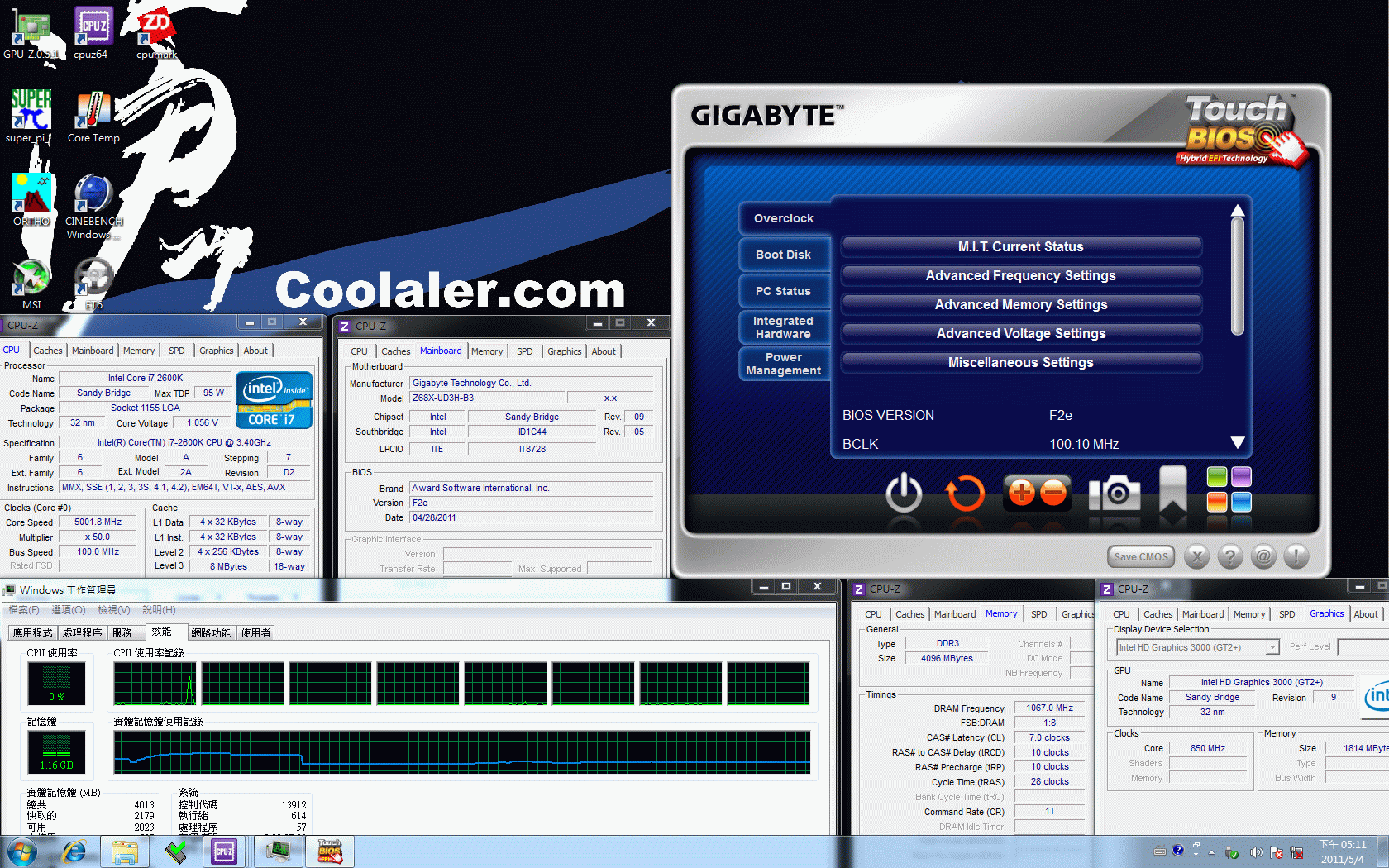The image size is (1389, 868).
Task: Open the 說明(H) menu in Task Manager
Action: tap(159, 610)
